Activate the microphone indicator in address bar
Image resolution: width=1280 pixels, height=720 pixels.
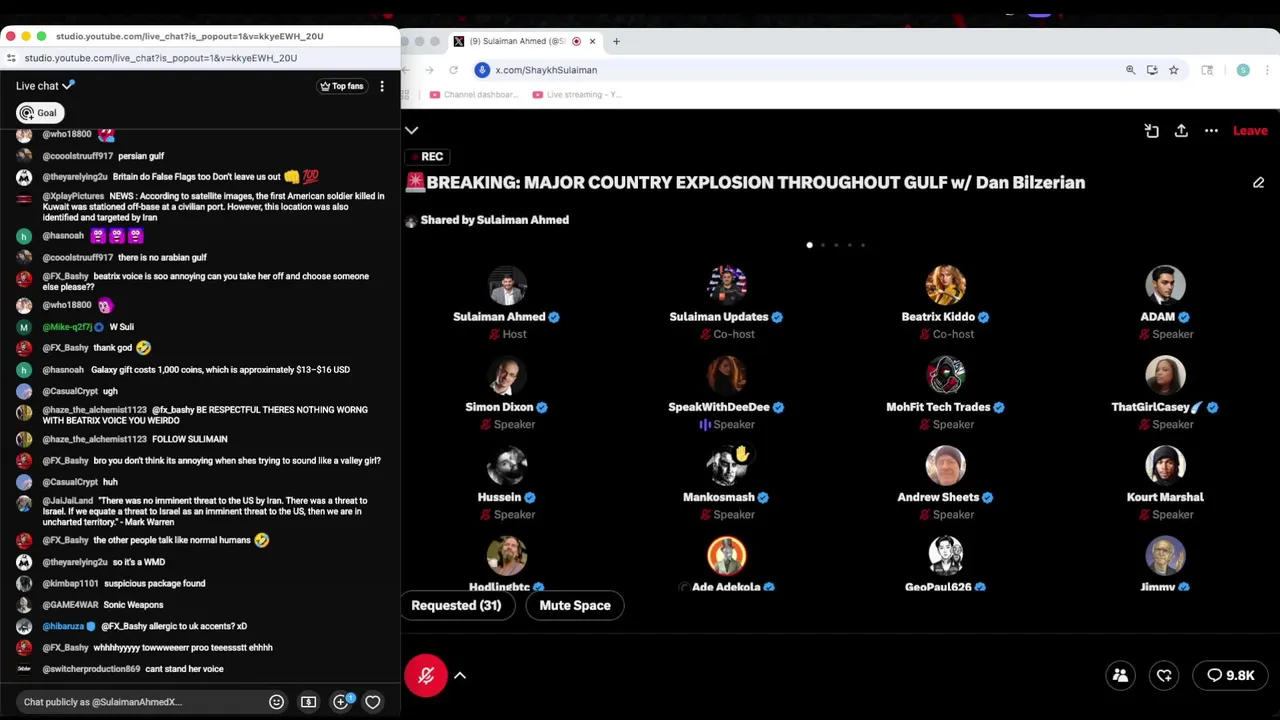click(482, 70)
